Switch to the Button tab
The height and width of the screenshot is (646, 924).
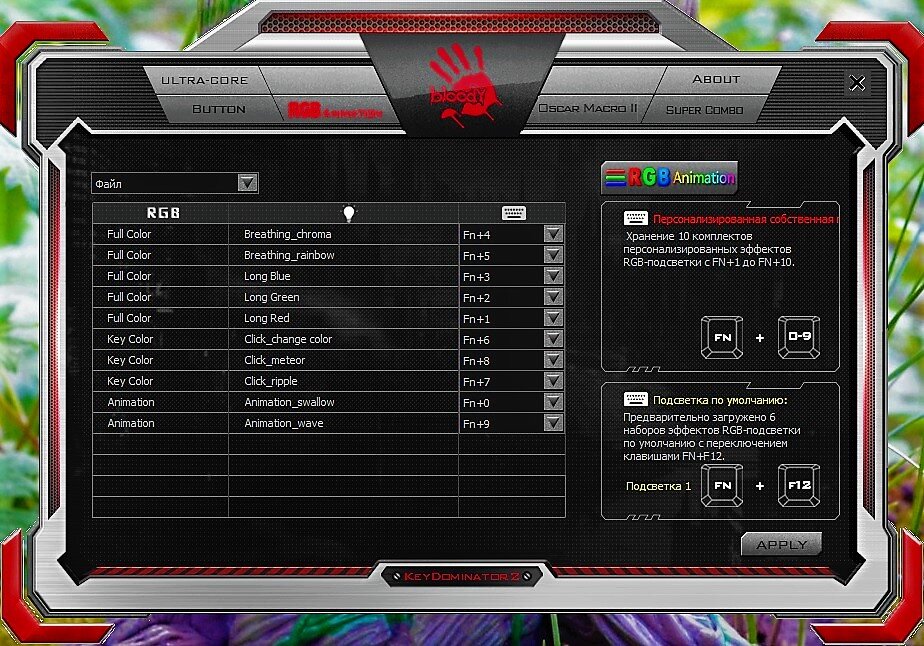pos(219,109)
